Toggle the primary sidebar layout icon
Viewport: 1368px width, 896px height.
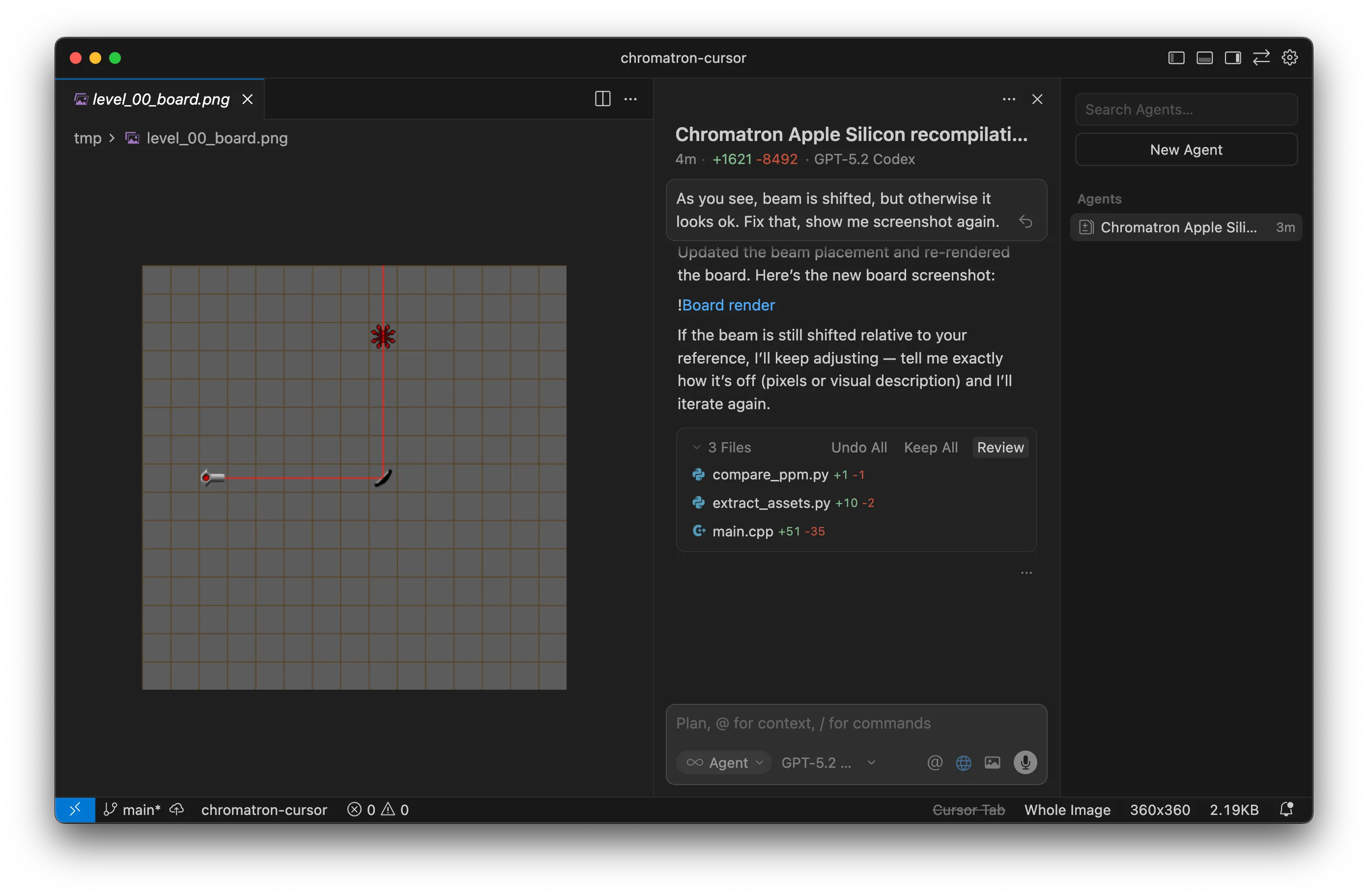point(1176,58)
